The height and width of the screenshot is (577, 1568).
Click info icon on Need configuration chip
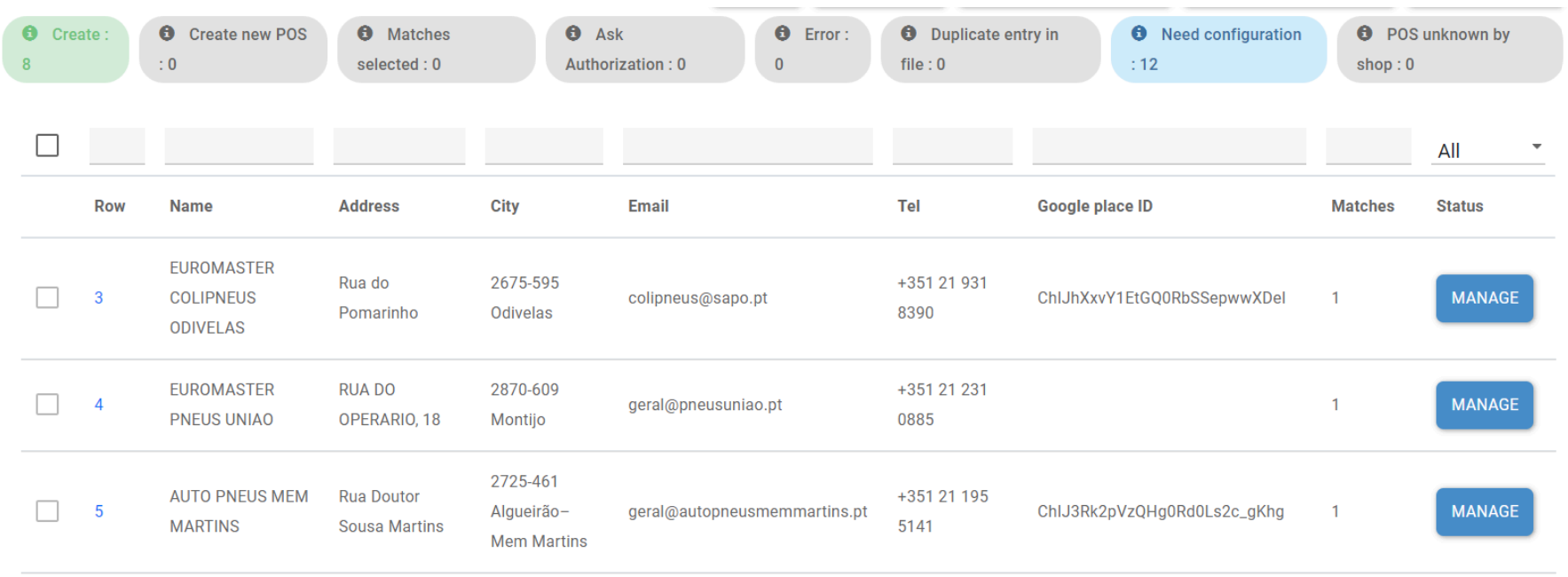coord(1139,33)
